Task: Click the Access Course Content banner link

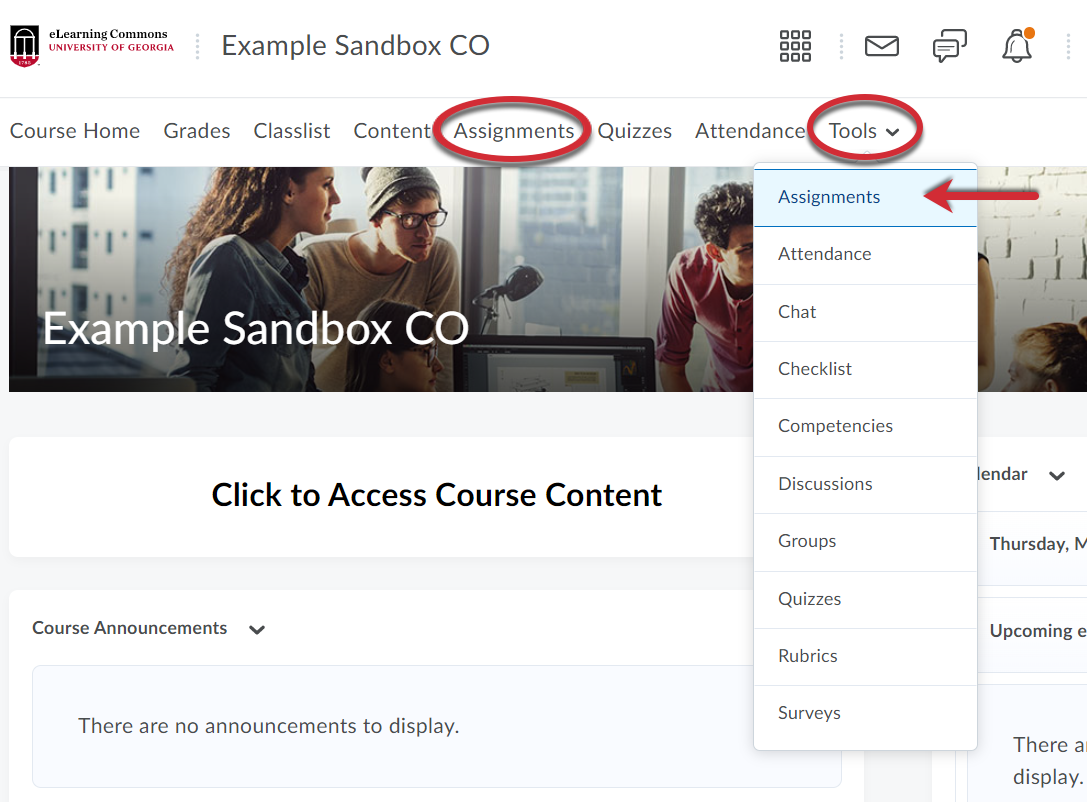Action: [436, 495]
